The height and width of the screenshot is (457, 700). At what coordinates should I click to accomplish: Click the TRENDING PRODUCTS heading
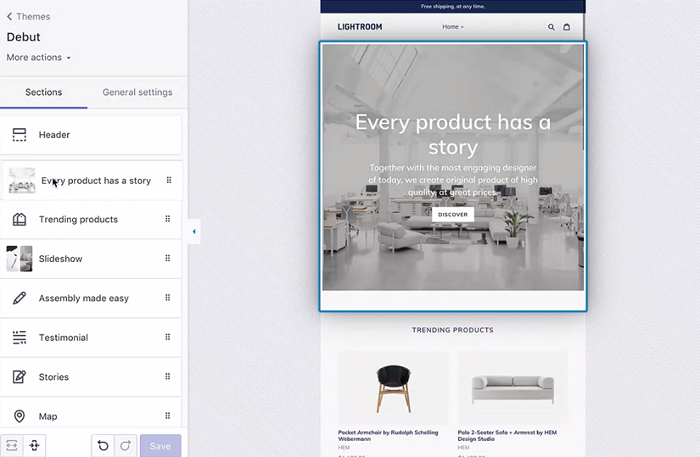tap(453, 330)
